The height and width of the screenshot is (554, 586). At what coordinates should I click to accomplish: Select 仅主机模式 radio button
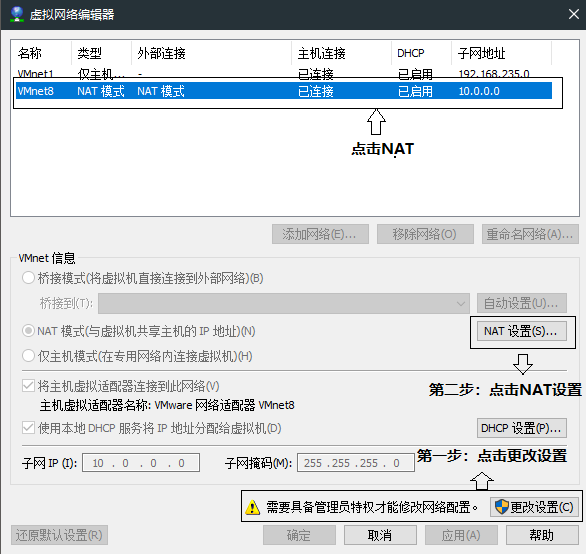[28, 356]
